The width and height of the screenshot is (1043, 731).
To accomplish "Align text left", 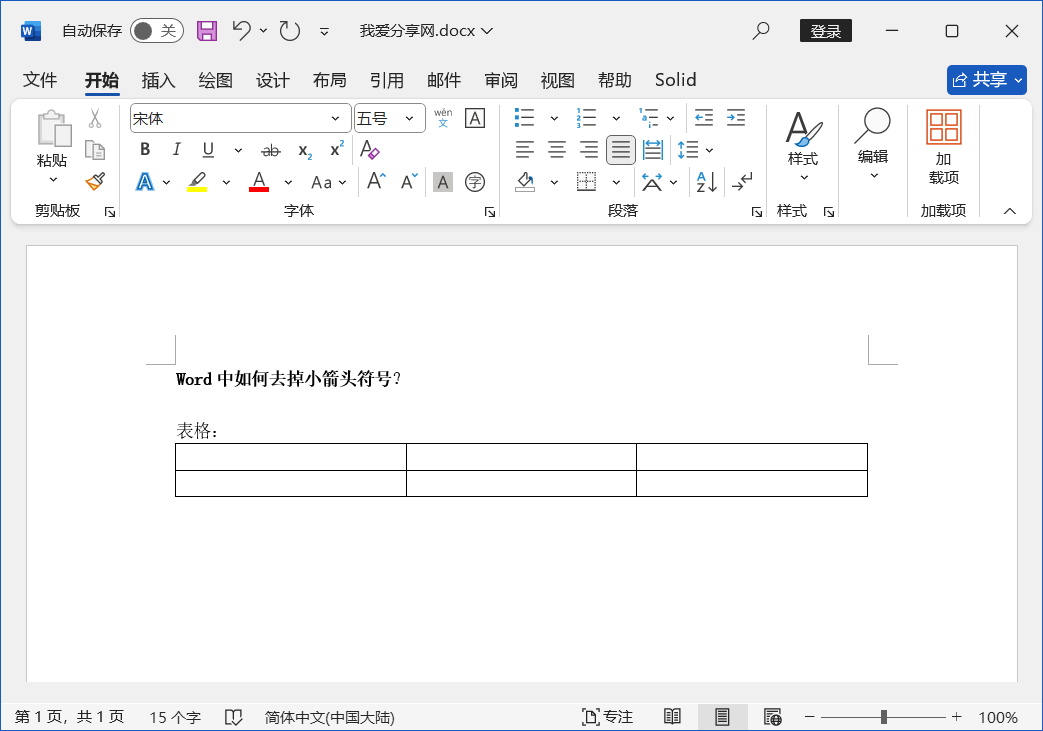I will [x=525, y=150].
